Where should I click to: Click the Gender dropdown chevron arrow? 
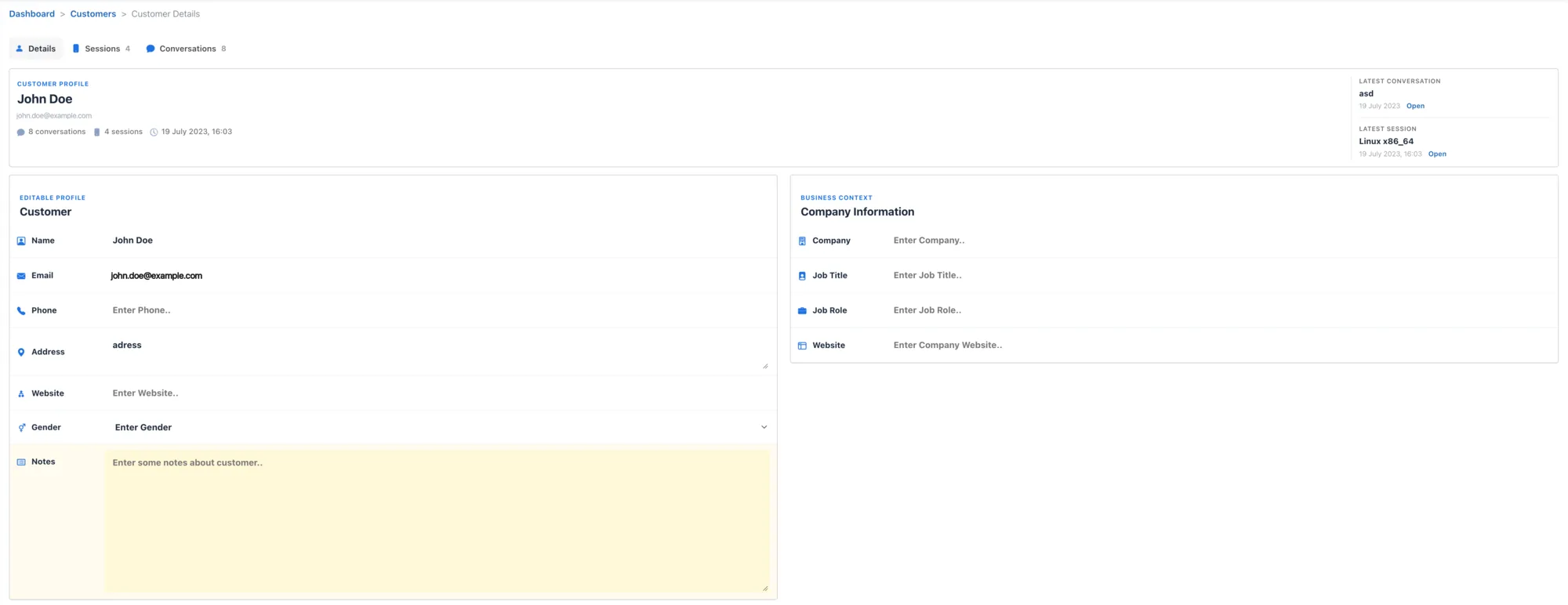click(764, 428)
